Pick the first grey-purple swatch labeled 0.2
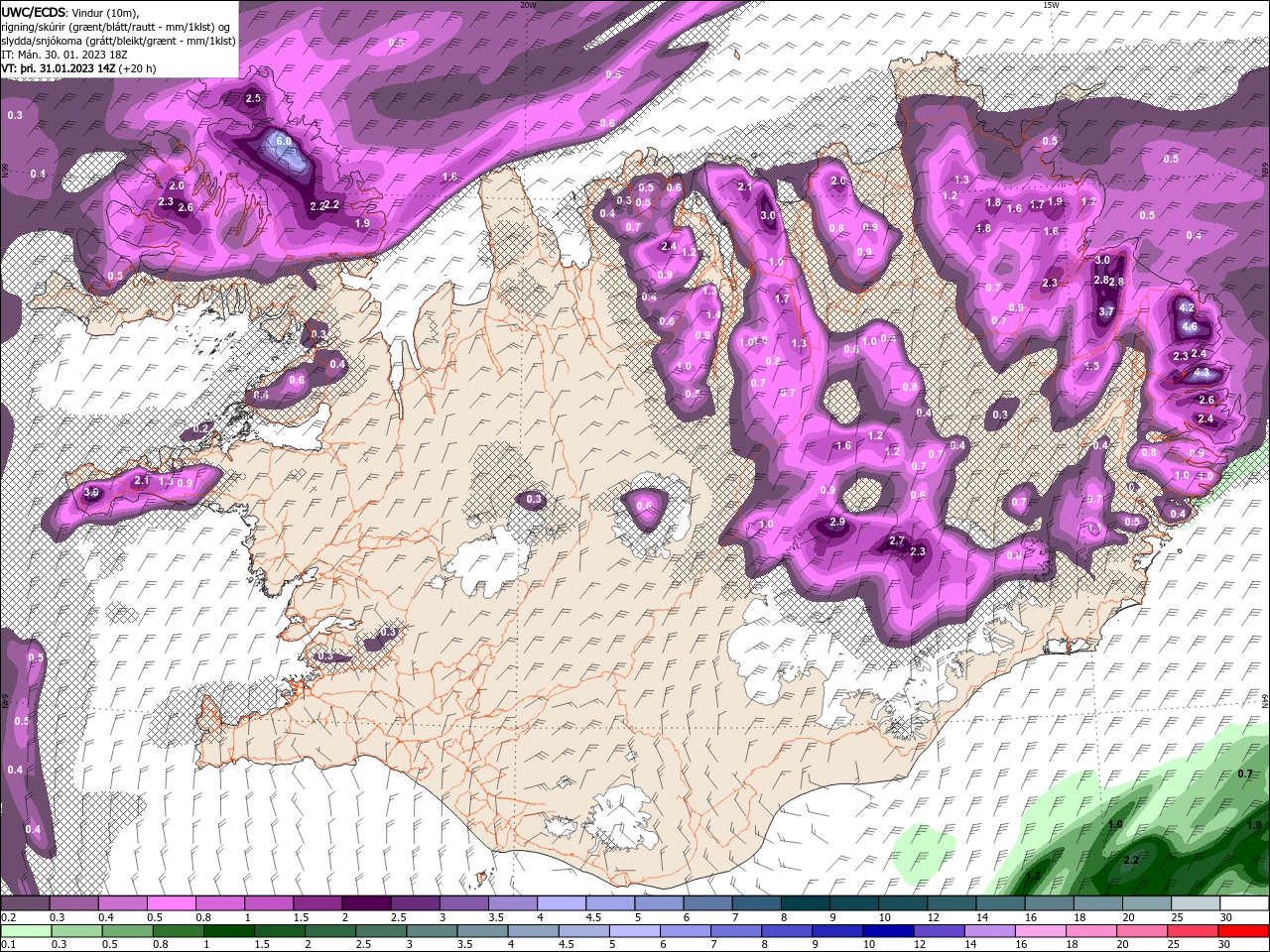Viewport: 1270px width, 952px height. tap(25, 903)
